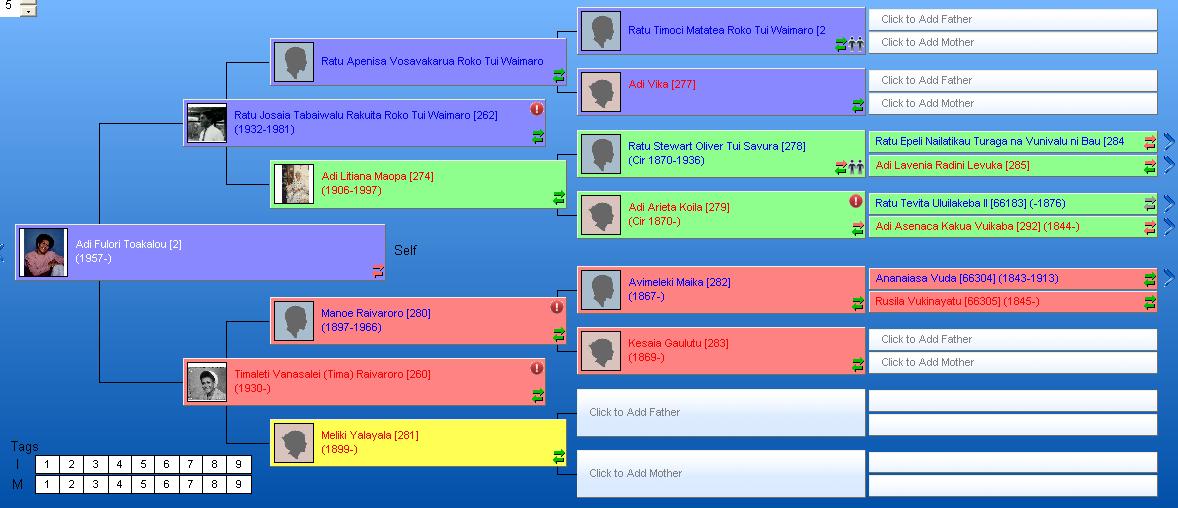Image resolution: width=1178 pixels, height=508 pixels.
Task: Expand ancestors of Ananaiasa Vuda using blue chevron
Action: pos(1168,278)
